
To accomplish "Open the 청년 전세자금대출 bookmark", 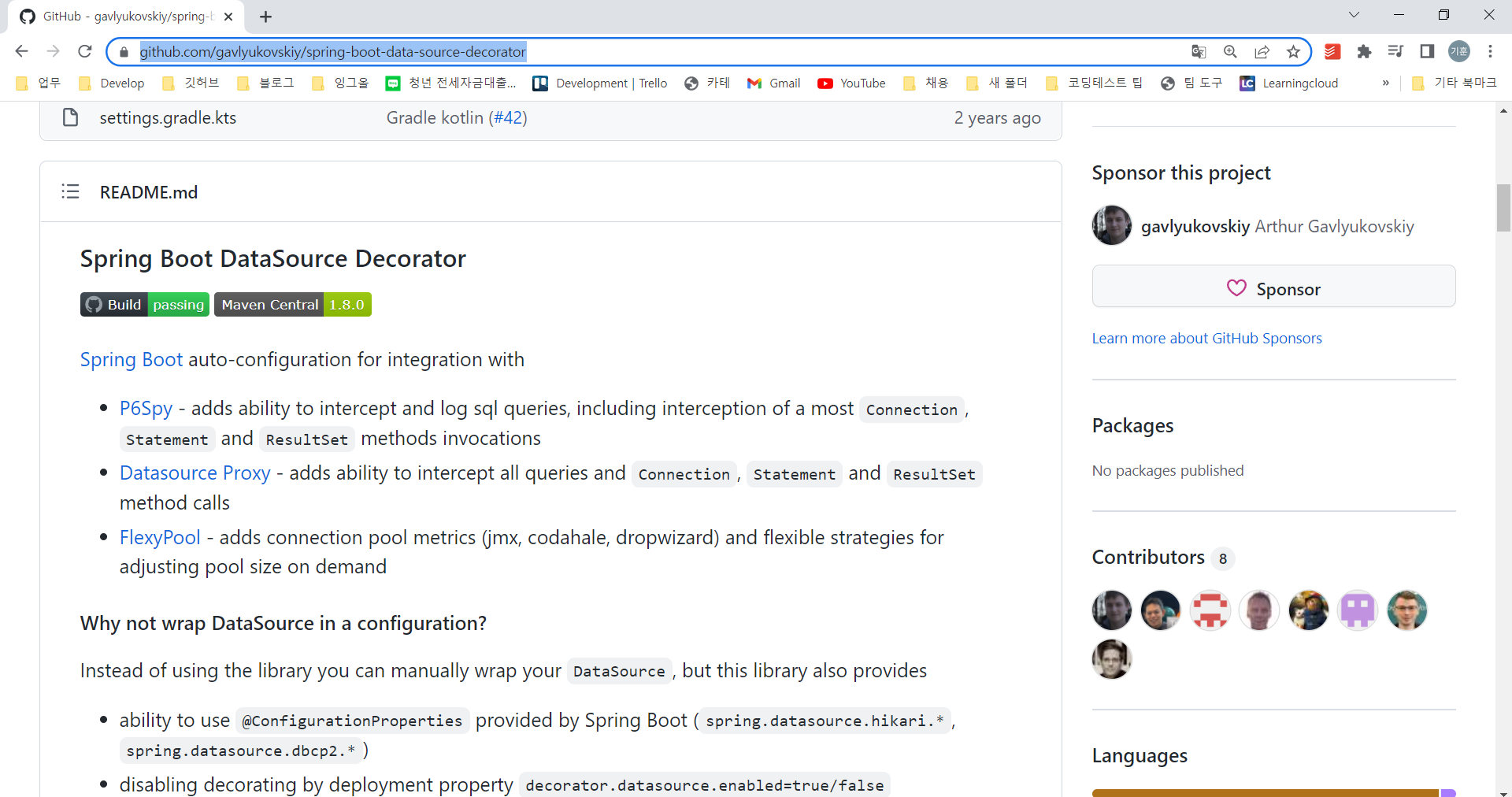I will [451, 83].
